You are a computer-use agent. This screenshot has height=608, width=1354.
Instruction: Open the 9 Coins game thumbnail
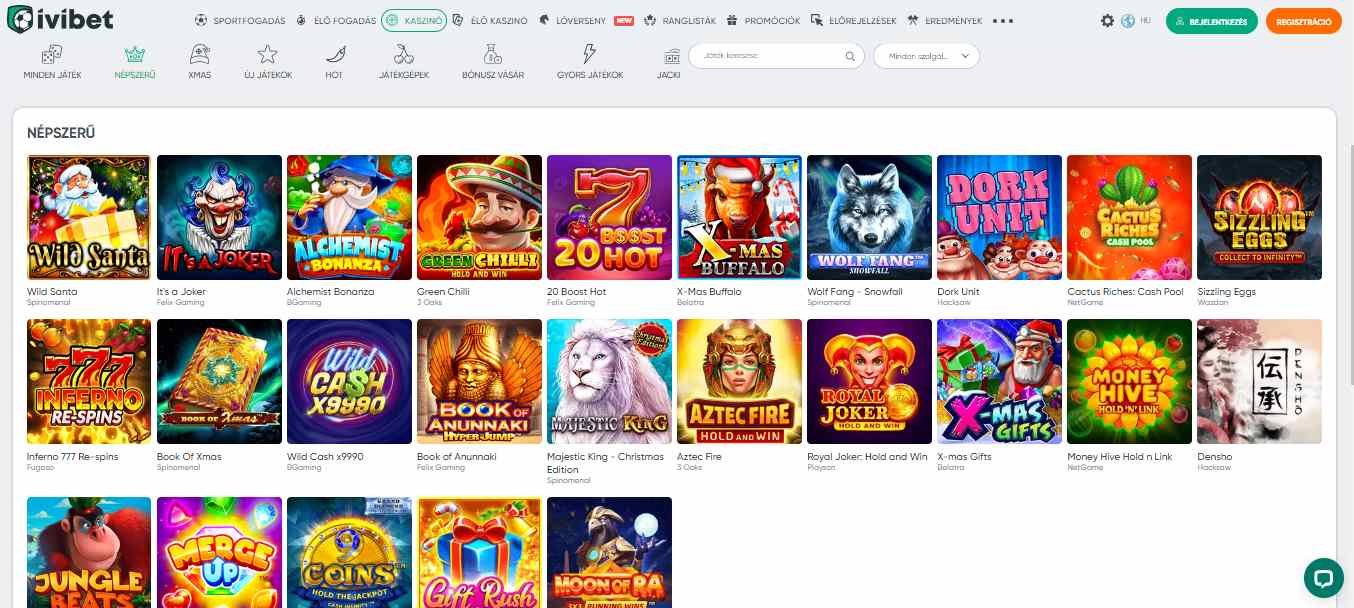(349, 552)
